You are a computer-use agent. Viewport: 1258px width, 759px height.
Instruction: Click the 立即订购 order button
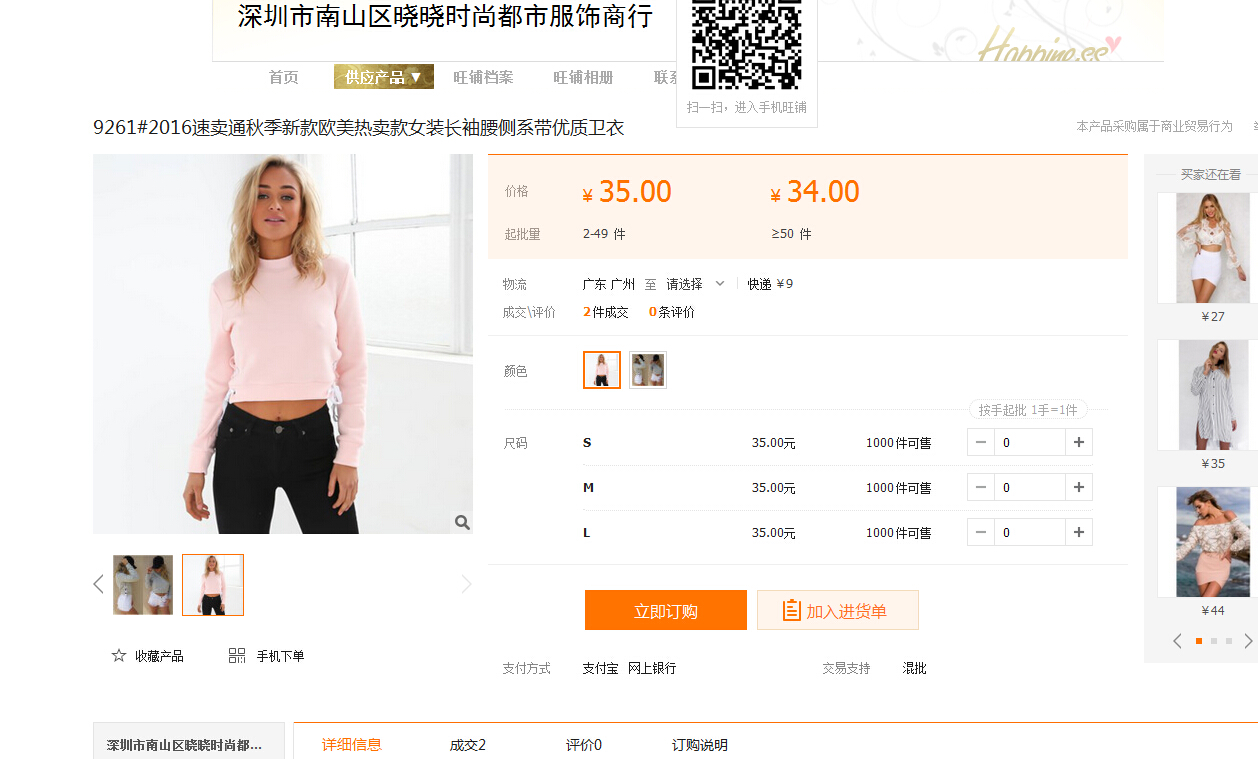coord(665,611)
